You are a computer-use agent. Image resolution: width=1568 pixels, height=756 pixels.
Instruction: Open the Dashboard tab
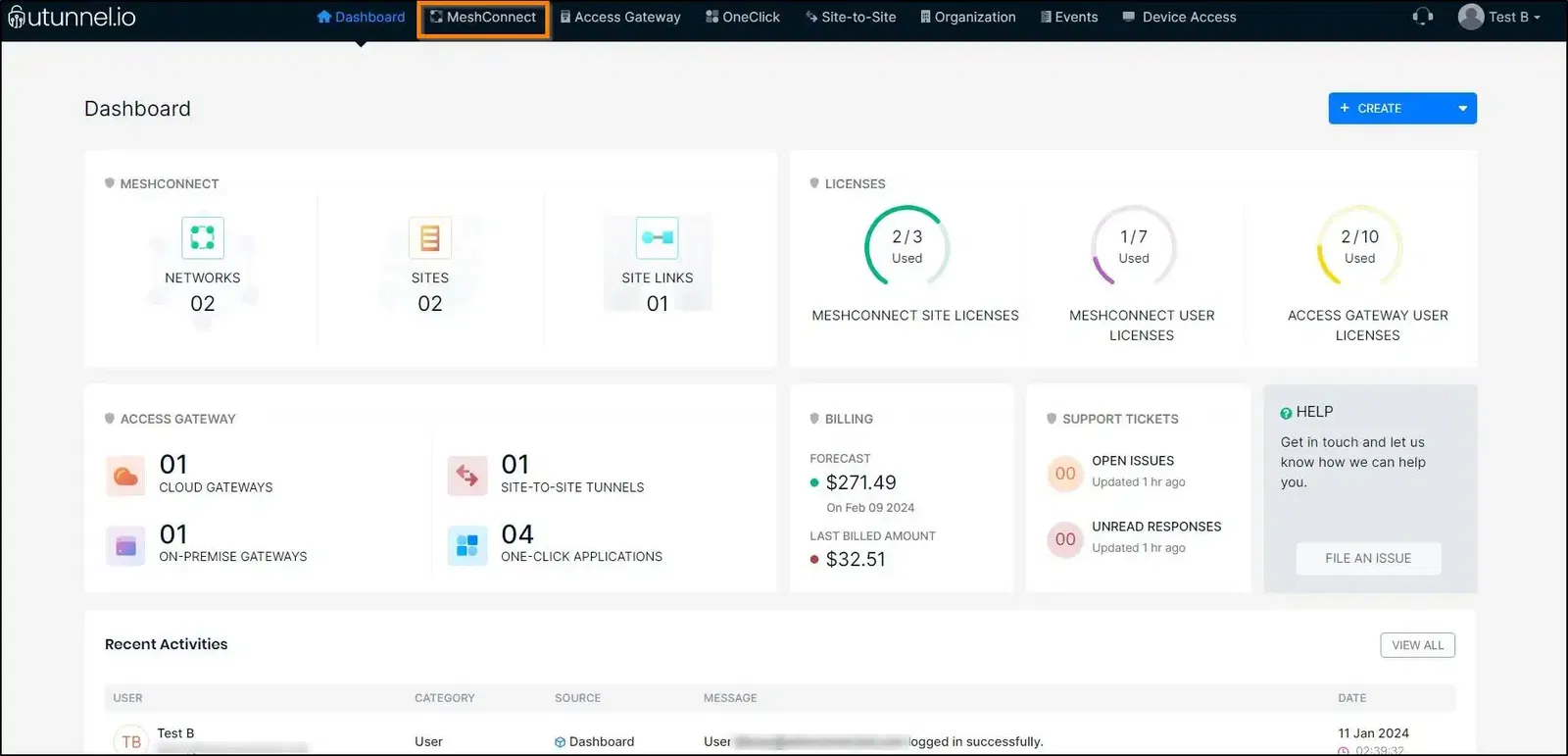[361, 17]
